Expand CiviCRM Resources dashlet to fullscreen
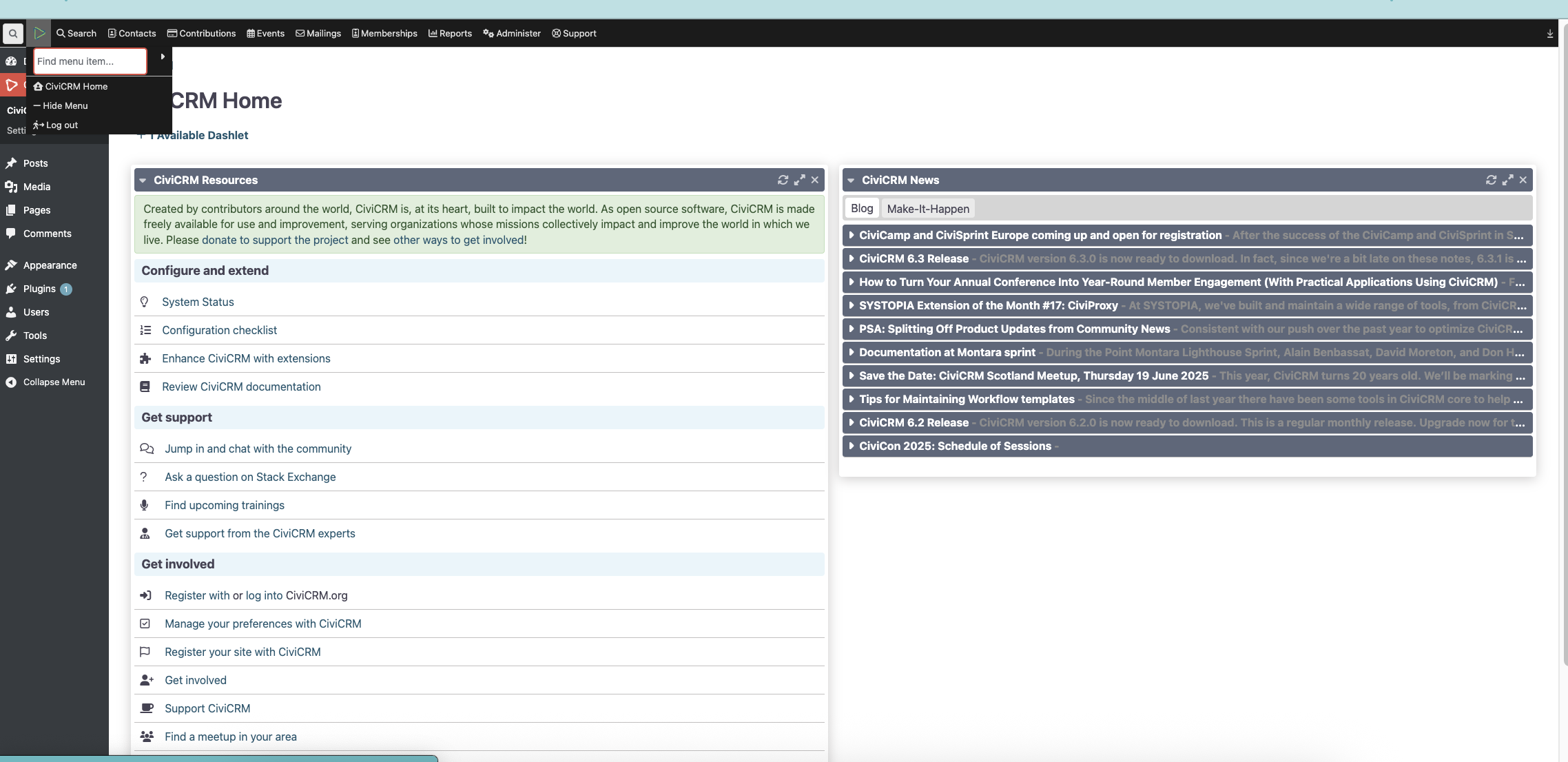The image size is (1568, 762). pos(800,180)
